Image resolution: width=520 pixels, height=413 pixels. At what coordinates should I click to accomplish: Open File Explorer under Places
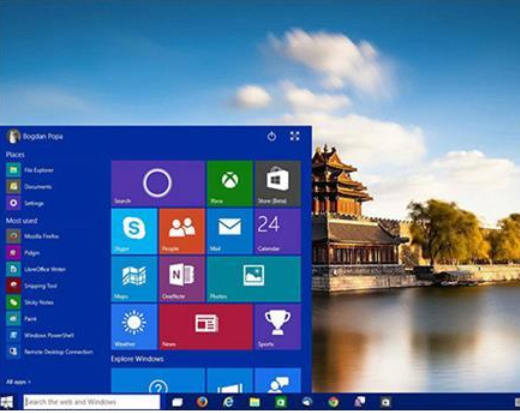tap(30, 170)
